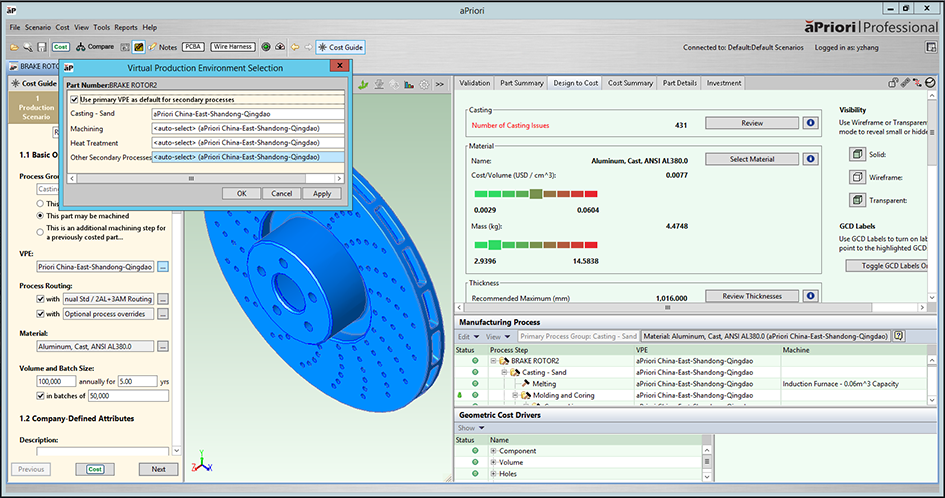Open VPE browse button in Cost Guide
The height and width of the screenshot is (498, 945).
[163, 266]
